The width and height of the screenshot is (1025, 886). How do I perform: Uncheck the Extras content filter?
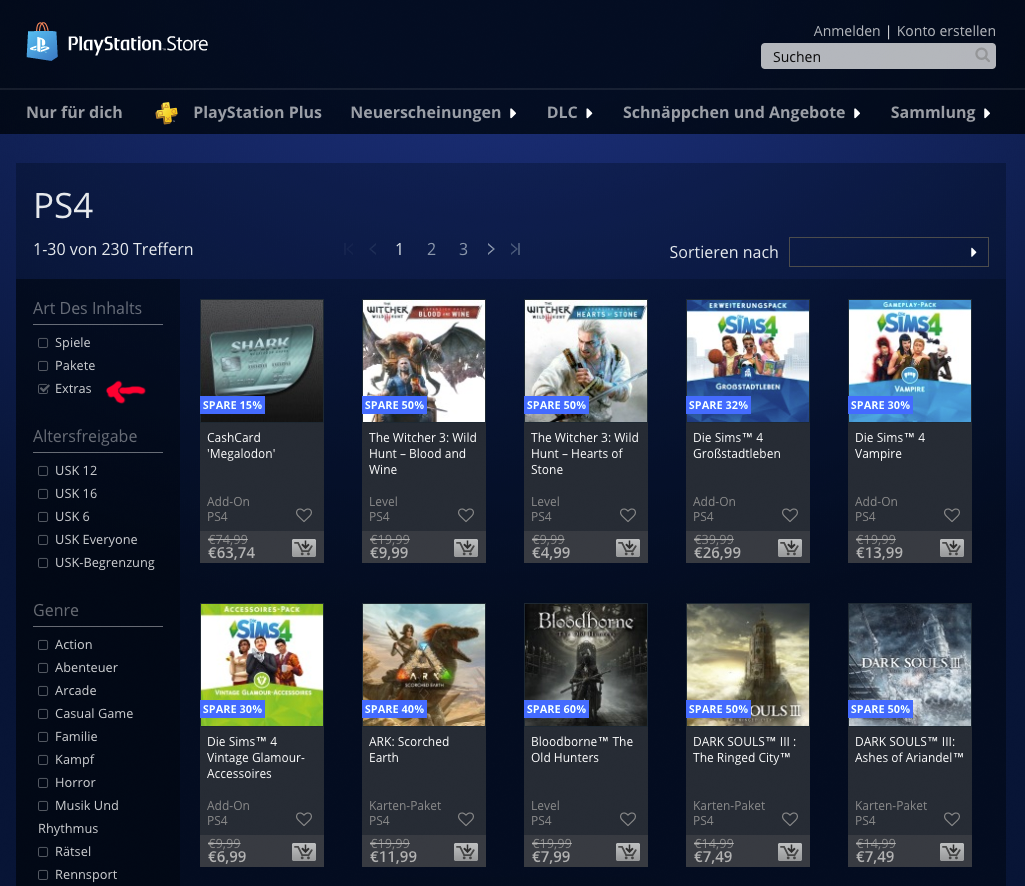coord(43,389)
